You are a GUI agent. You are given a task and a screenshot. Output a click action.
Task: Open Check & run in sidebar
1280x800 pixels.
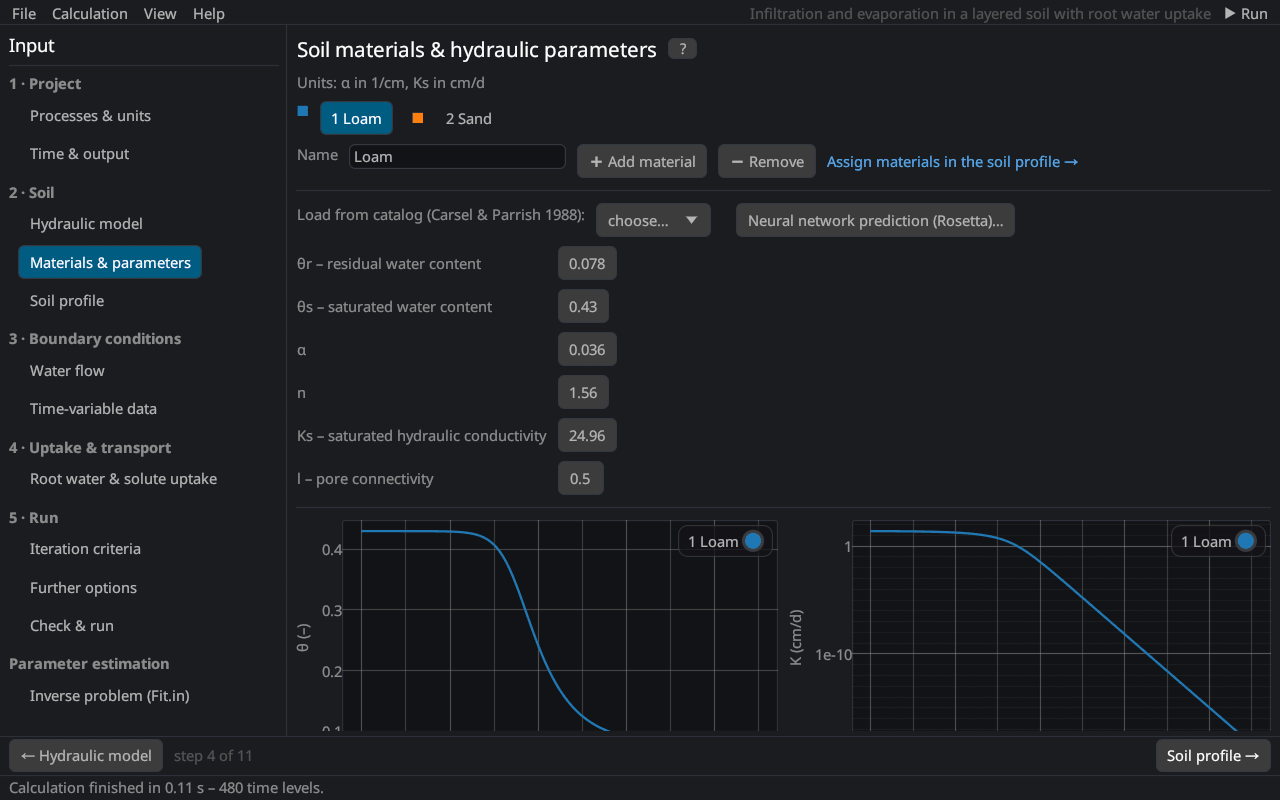click(72, 625)
